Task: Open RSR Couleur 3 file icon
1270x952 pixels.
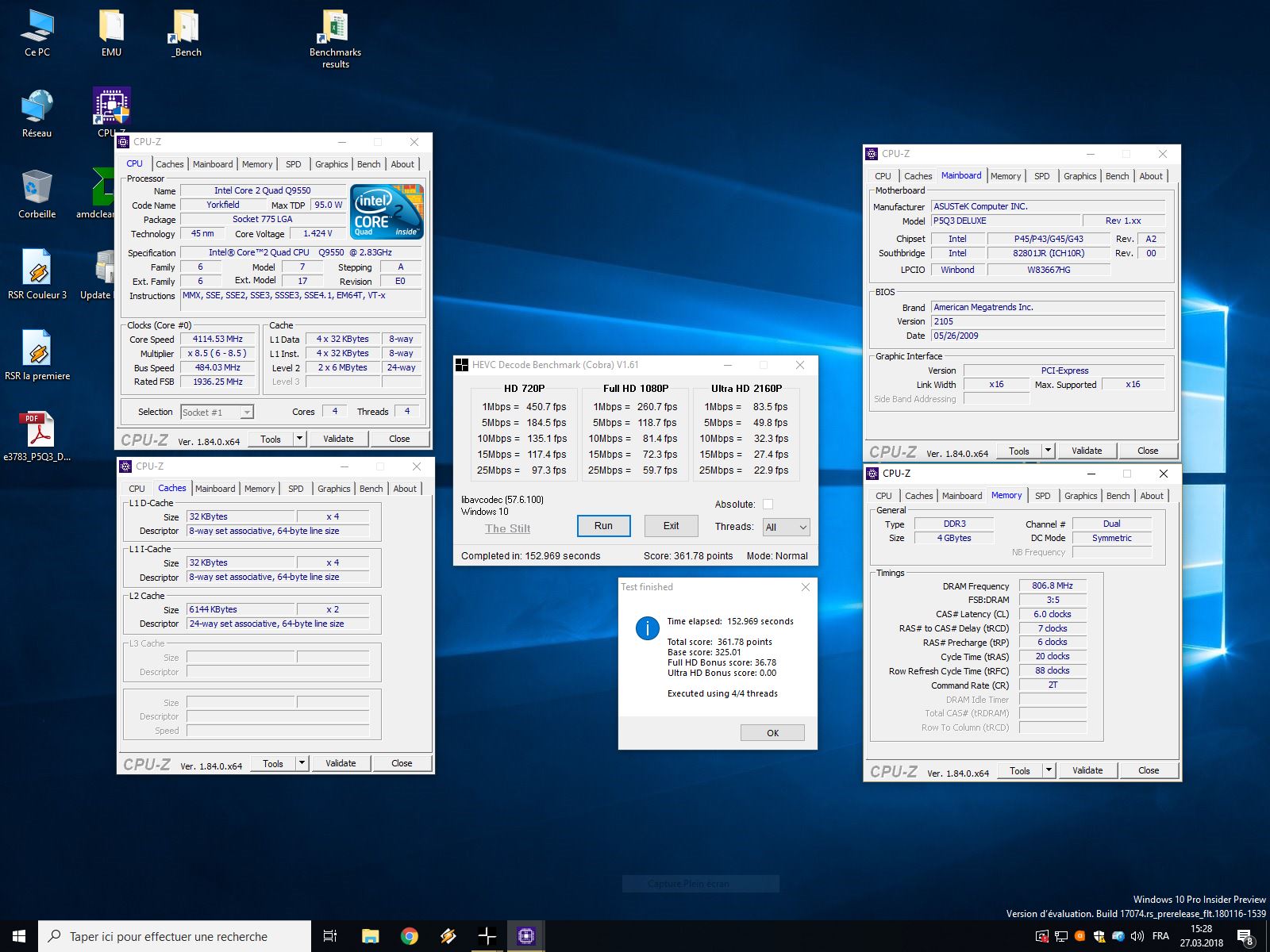Action: tap(37, 274)
